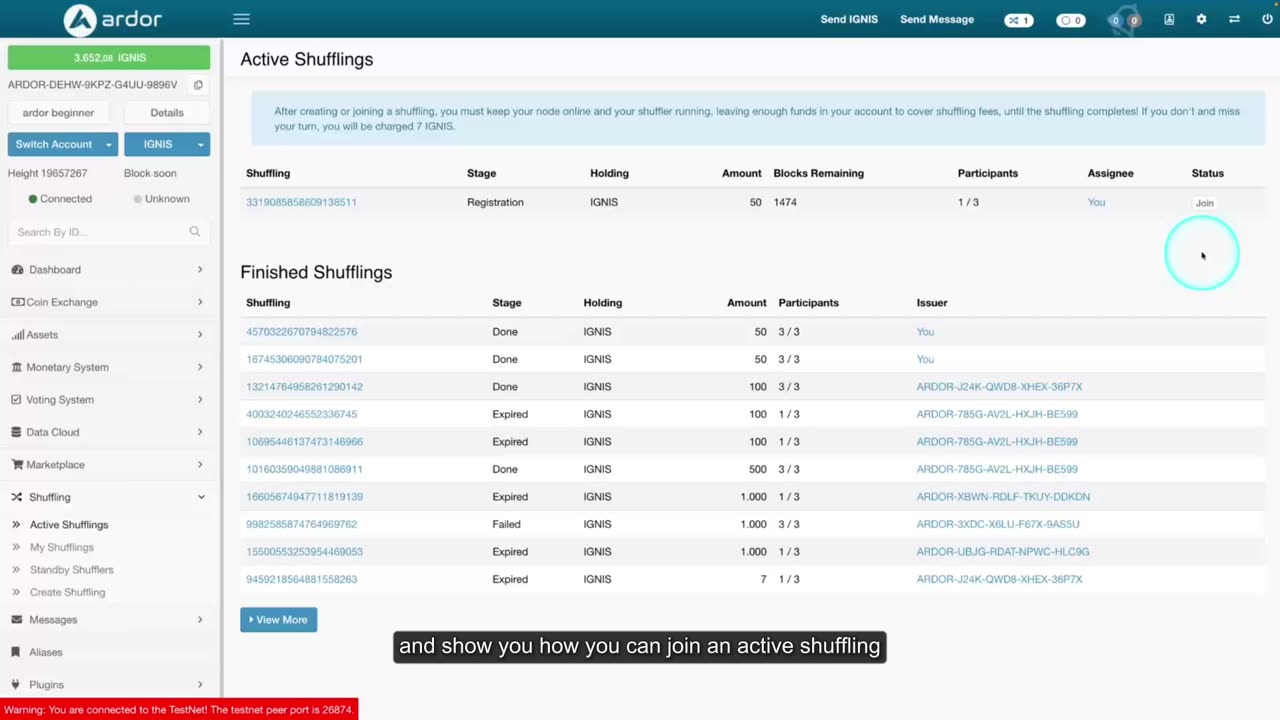Open the Switch Account dropdown

63,144
